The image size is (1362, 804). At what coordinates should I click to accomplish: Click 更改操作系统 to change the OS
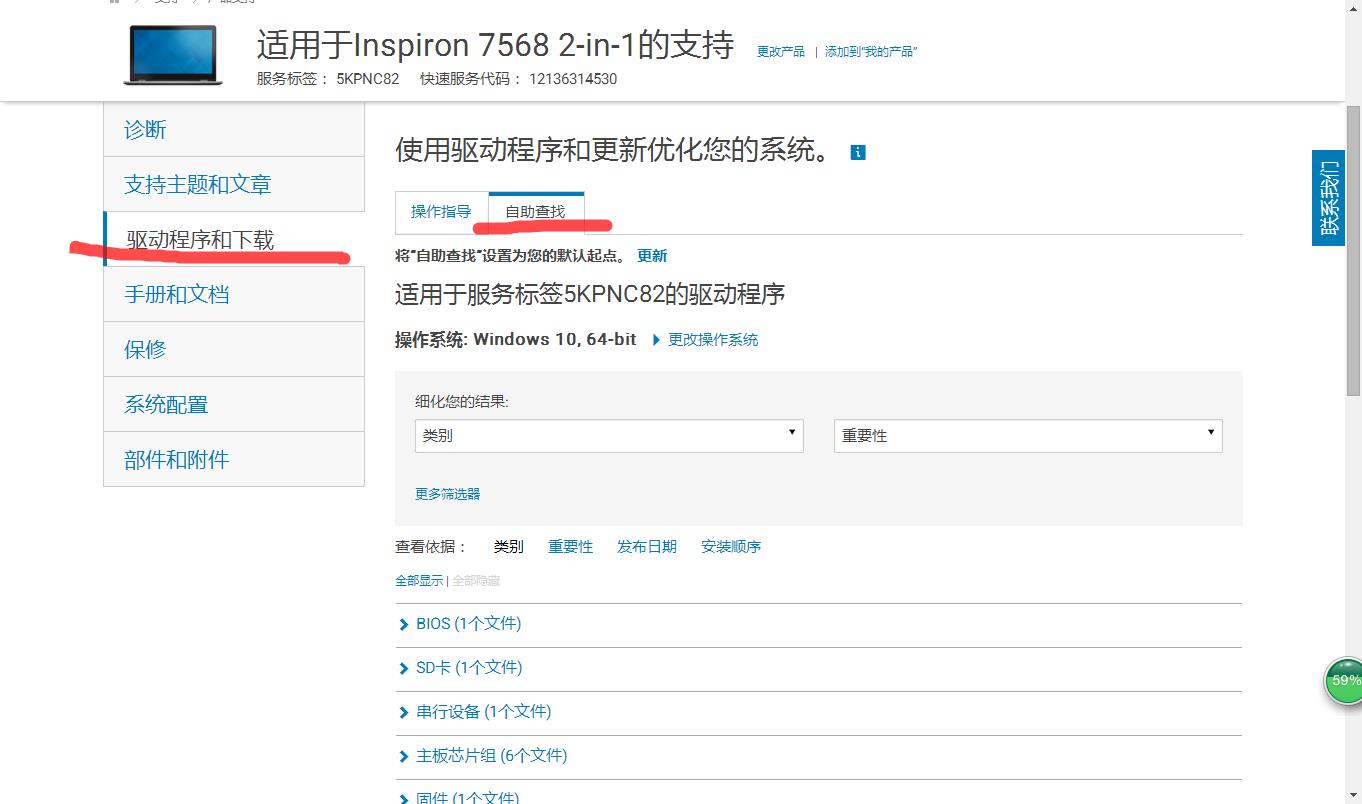point(712,339)
